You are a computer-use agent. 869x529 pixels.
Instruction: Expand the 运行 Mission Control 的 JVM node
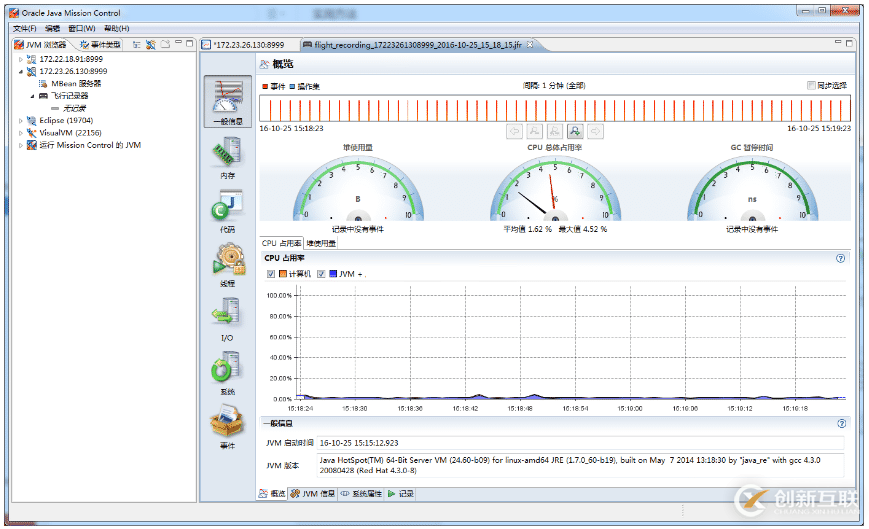pos(21,145)
